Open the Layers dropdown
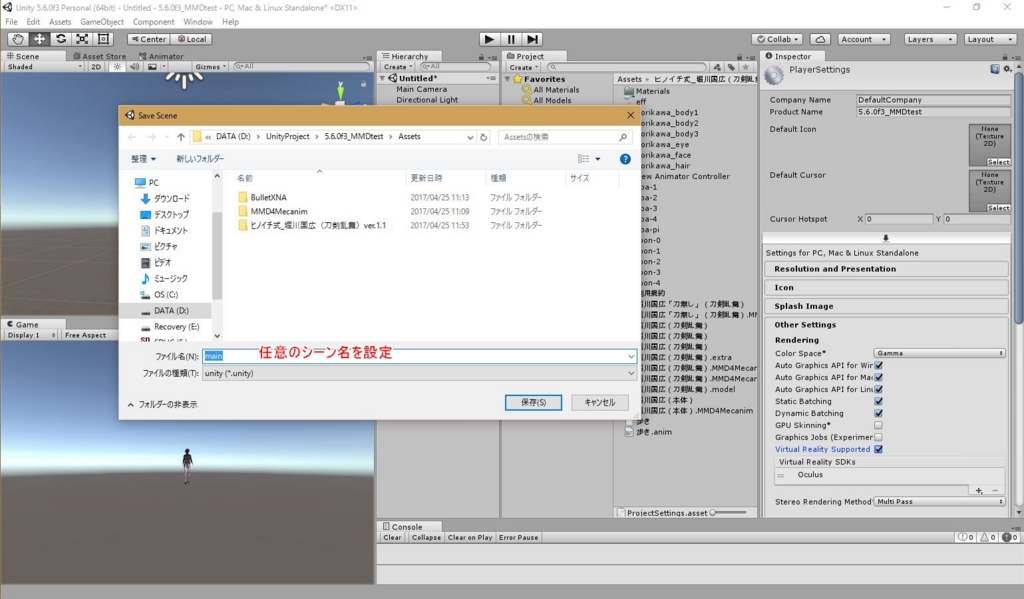Screen dimensions: 1024x599 (x=930, y=39)
